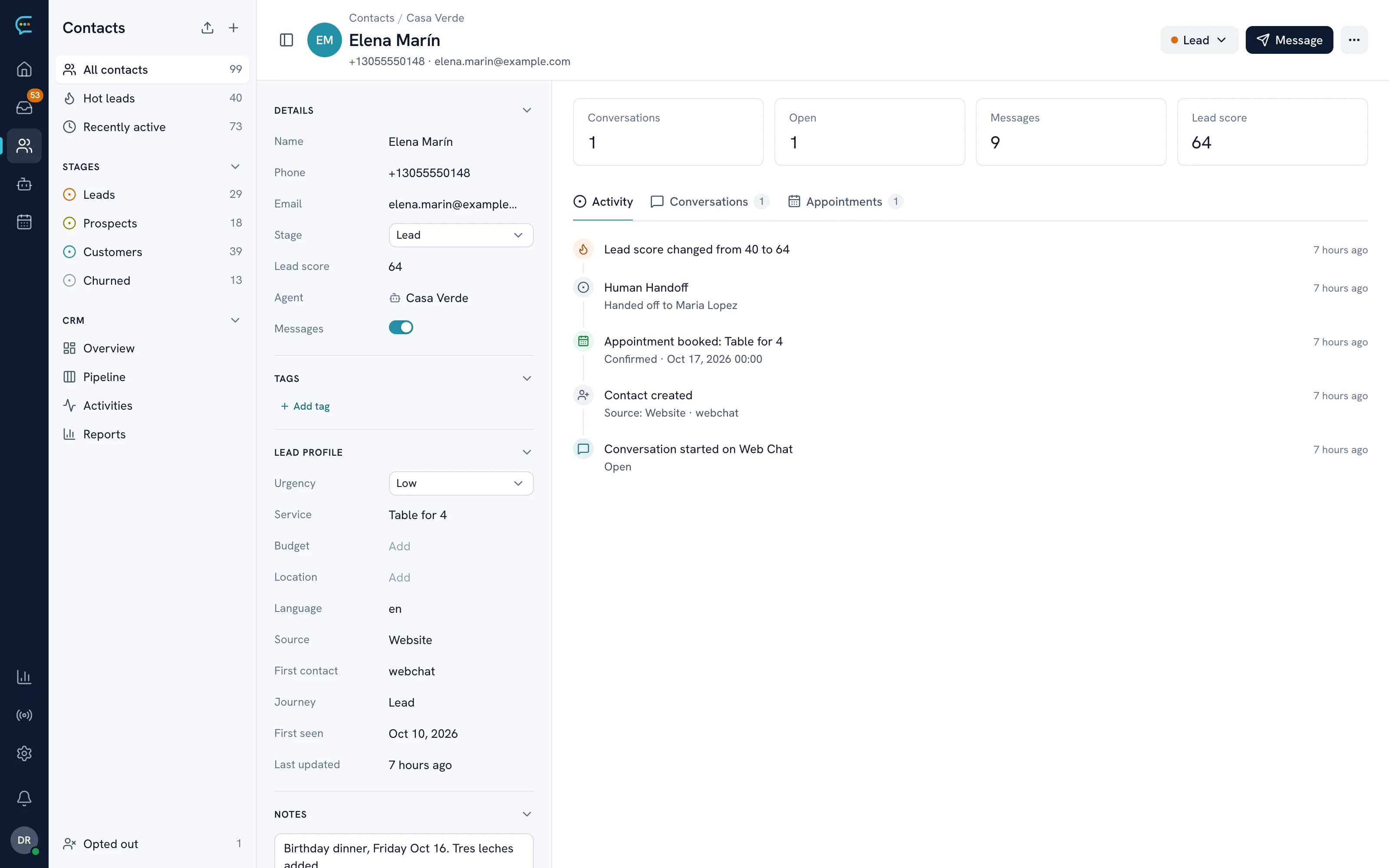Viewport: 1389px width, 868px height.
Task: Click the plus icon to add contact
Action: point(234,27)
